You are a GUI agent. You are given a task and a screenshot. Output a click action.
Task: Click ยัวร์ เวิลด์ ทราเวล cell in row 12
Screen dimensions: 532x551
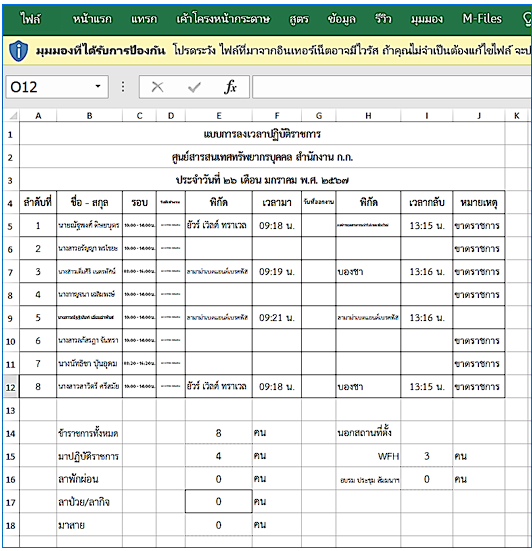219,387
